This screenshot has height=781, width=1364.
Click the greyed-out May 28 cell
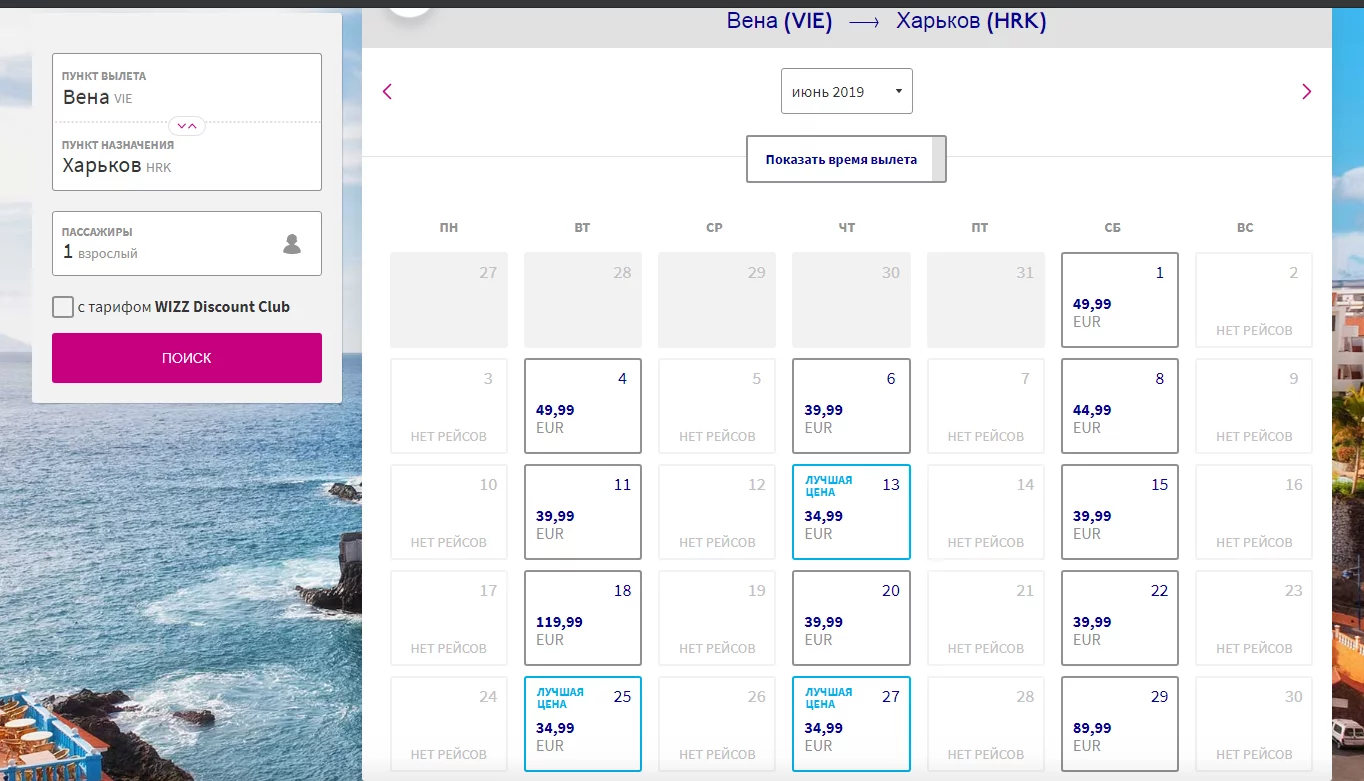(583, 300)
